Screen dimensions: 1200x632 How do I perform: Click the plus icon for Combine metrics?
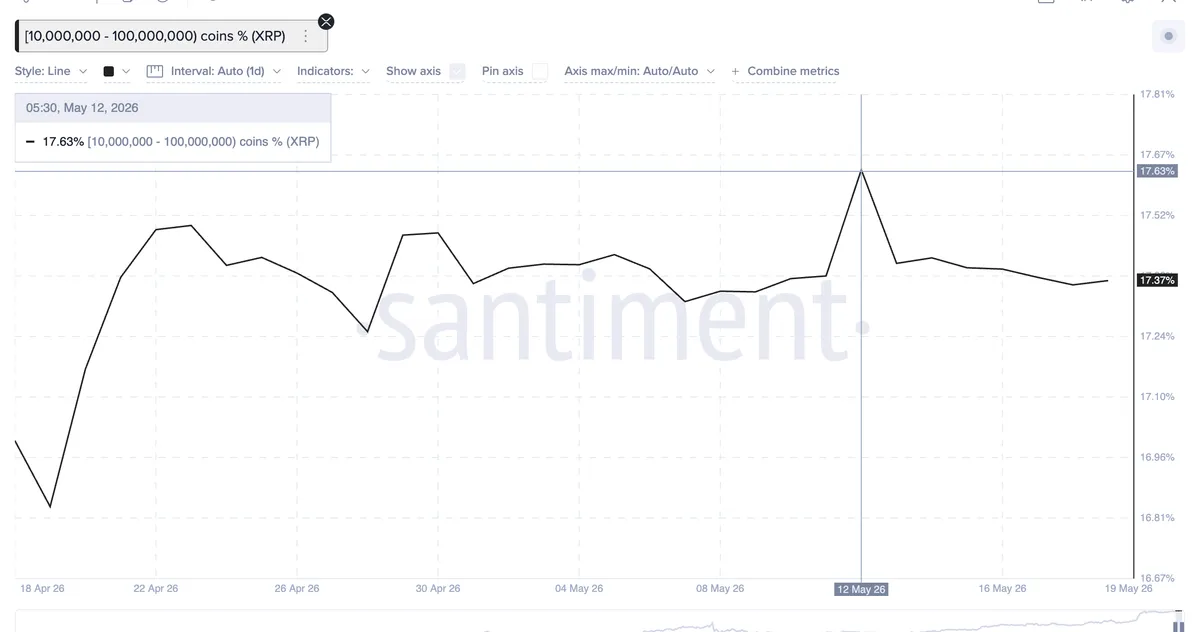[x=736, y=71]
